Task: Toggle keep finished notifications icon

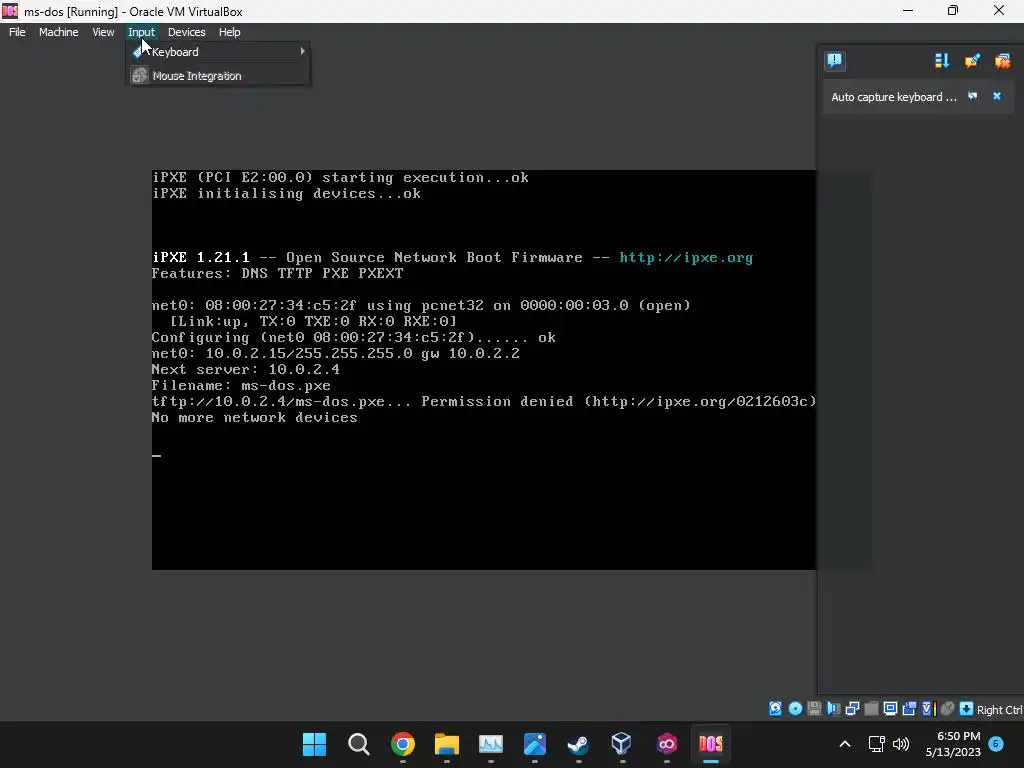Action: (972, 61)
